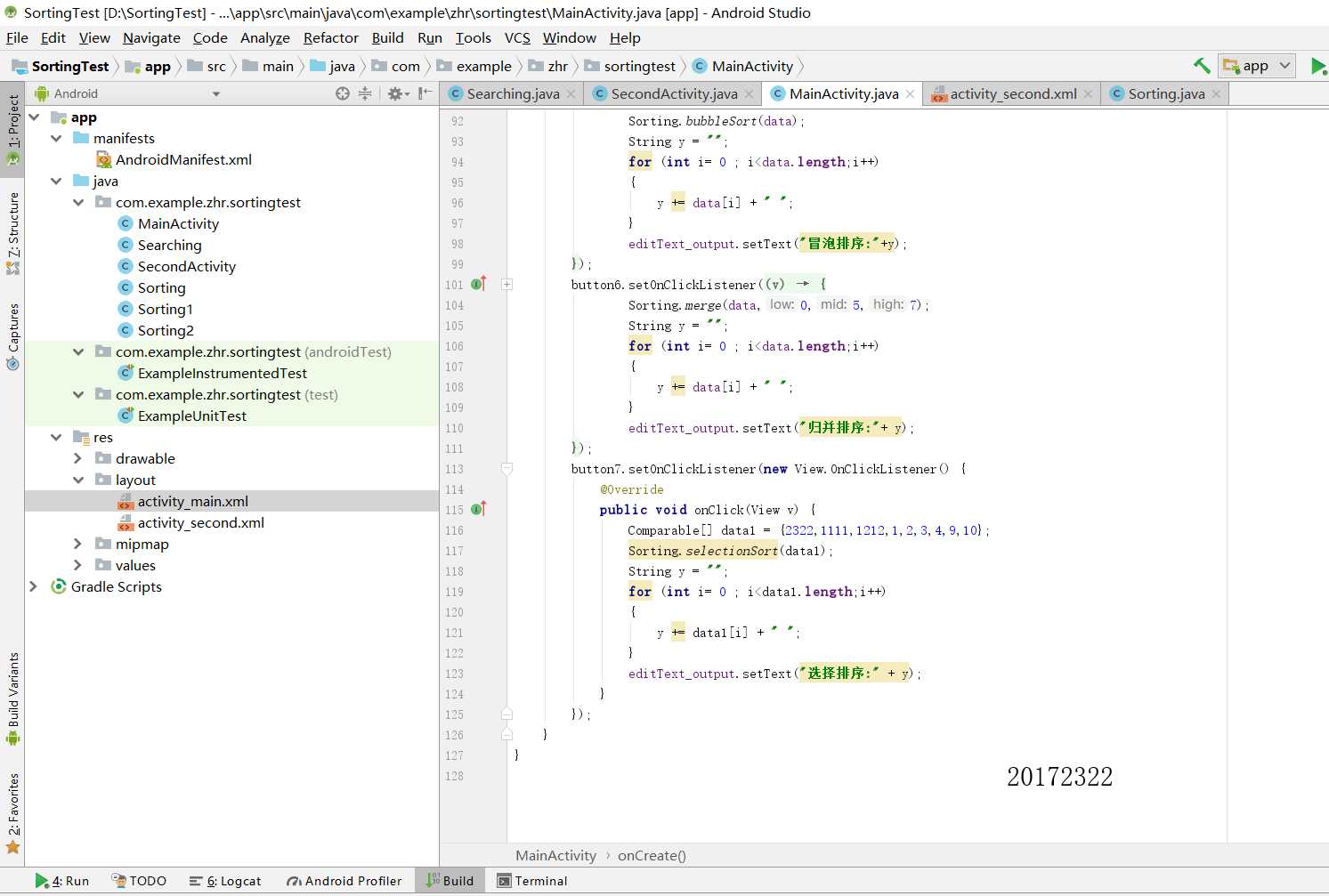
Task: Select ExampleInstrumentedTest file
Action: [213, 374]
